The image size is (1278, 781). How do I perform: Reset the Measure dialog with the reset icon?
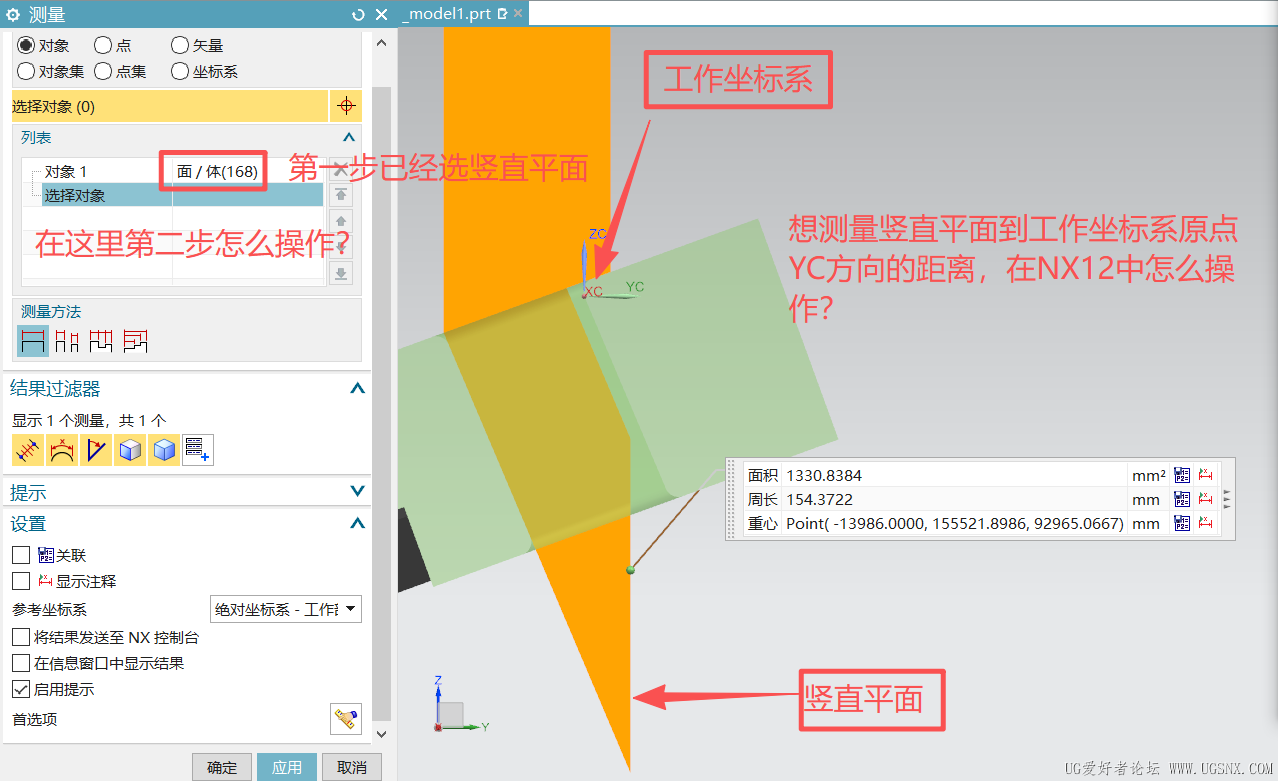click(359, 14)
